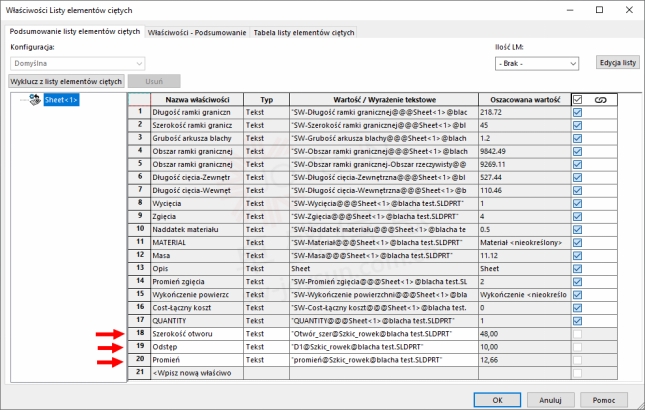Click Wyklucz z listy elementów ciętych button

click(66, 81)
